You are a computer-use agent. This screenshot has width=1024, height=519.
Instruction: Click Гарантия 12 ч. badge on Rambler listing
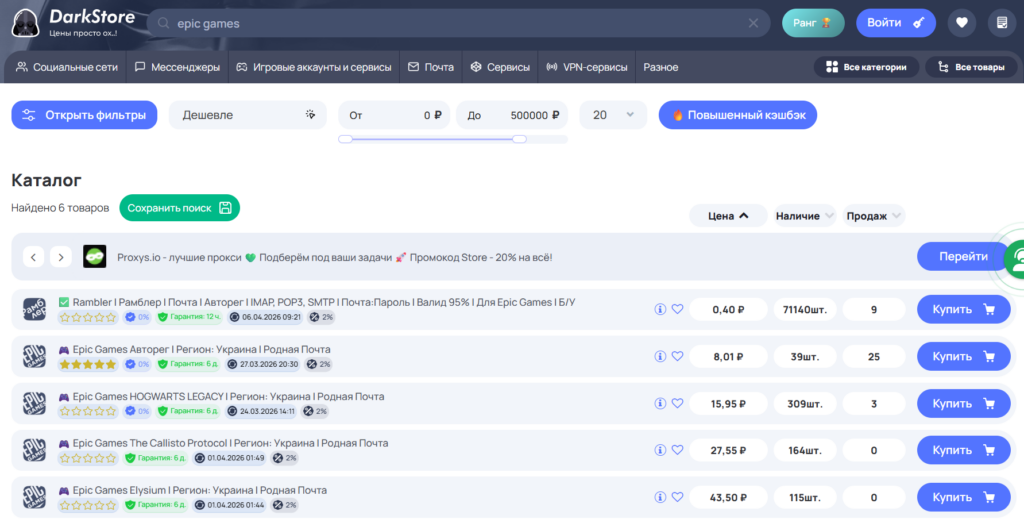pyautogui.click(x=189, y=317)
